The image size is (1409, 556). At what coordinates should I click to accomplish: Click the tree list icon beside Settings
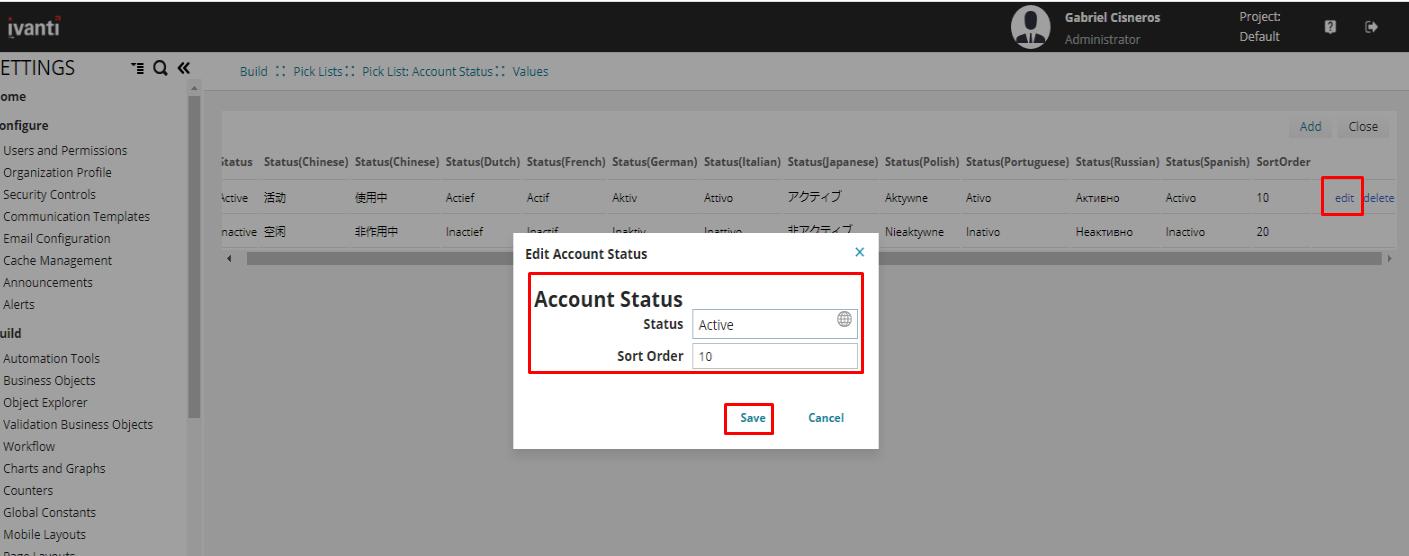(x=137, y=68)
